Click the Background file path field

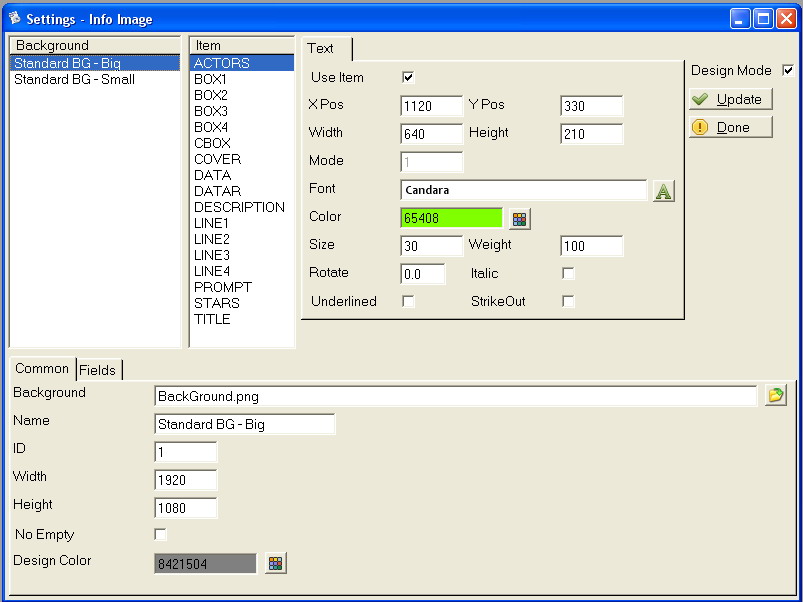point(455,396)
